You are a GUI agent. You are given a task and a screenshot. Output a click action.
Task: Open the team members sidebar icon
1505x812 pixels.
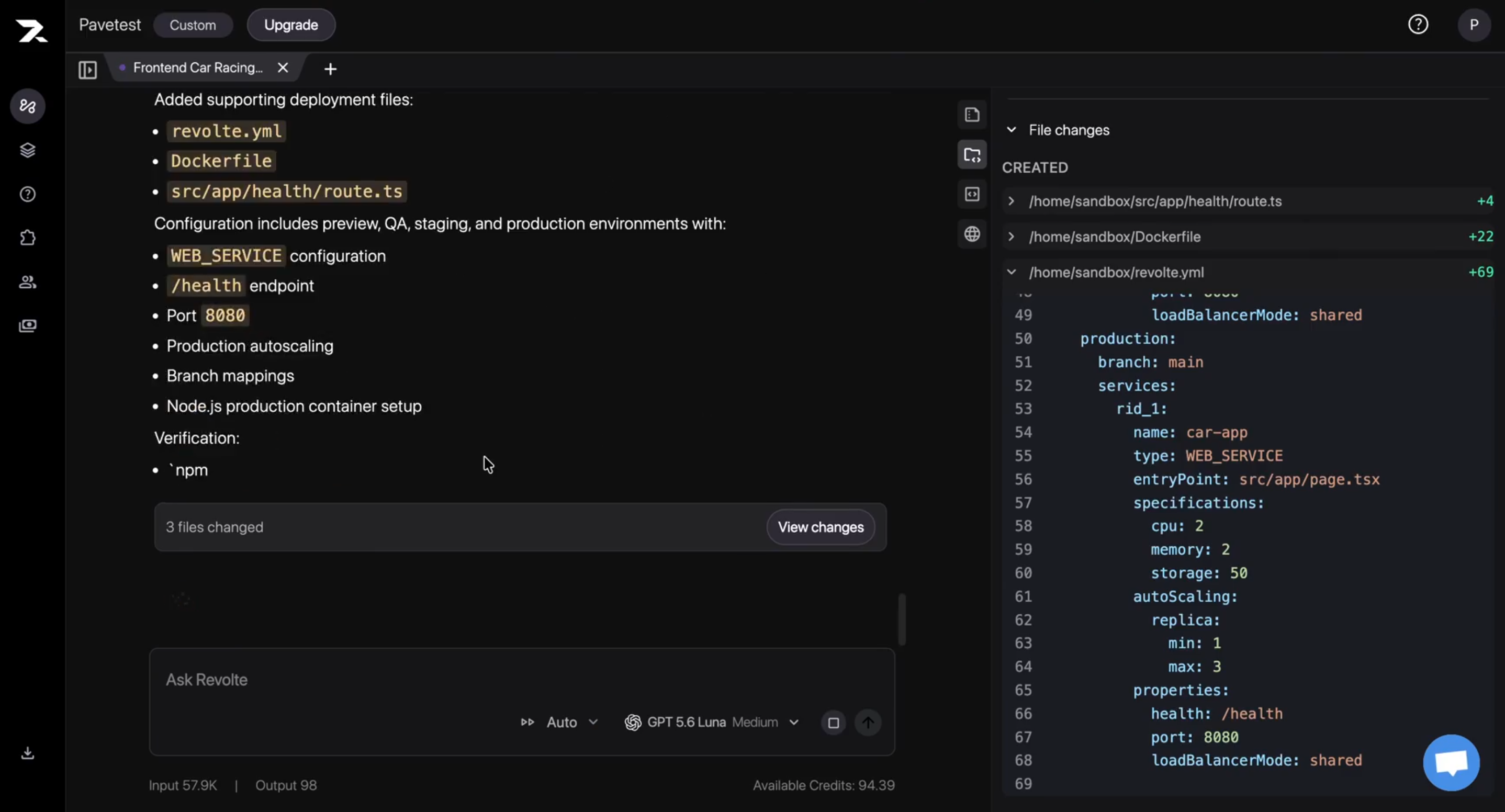pos(27,282)
